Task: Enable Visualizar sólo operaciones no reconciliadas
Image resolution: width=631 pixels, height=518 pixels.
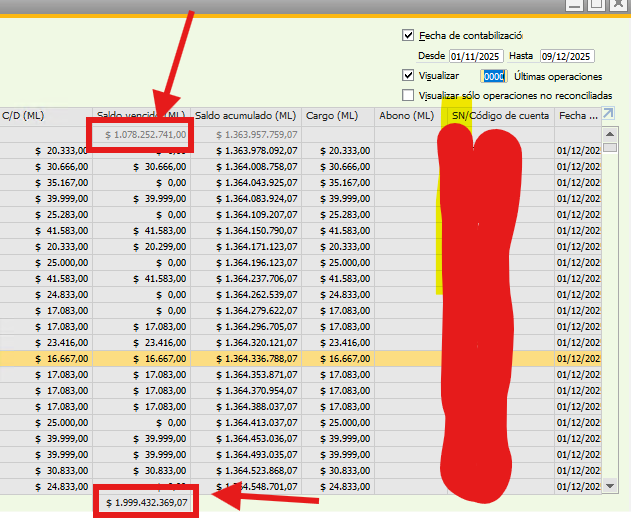Action: [408, 95]
